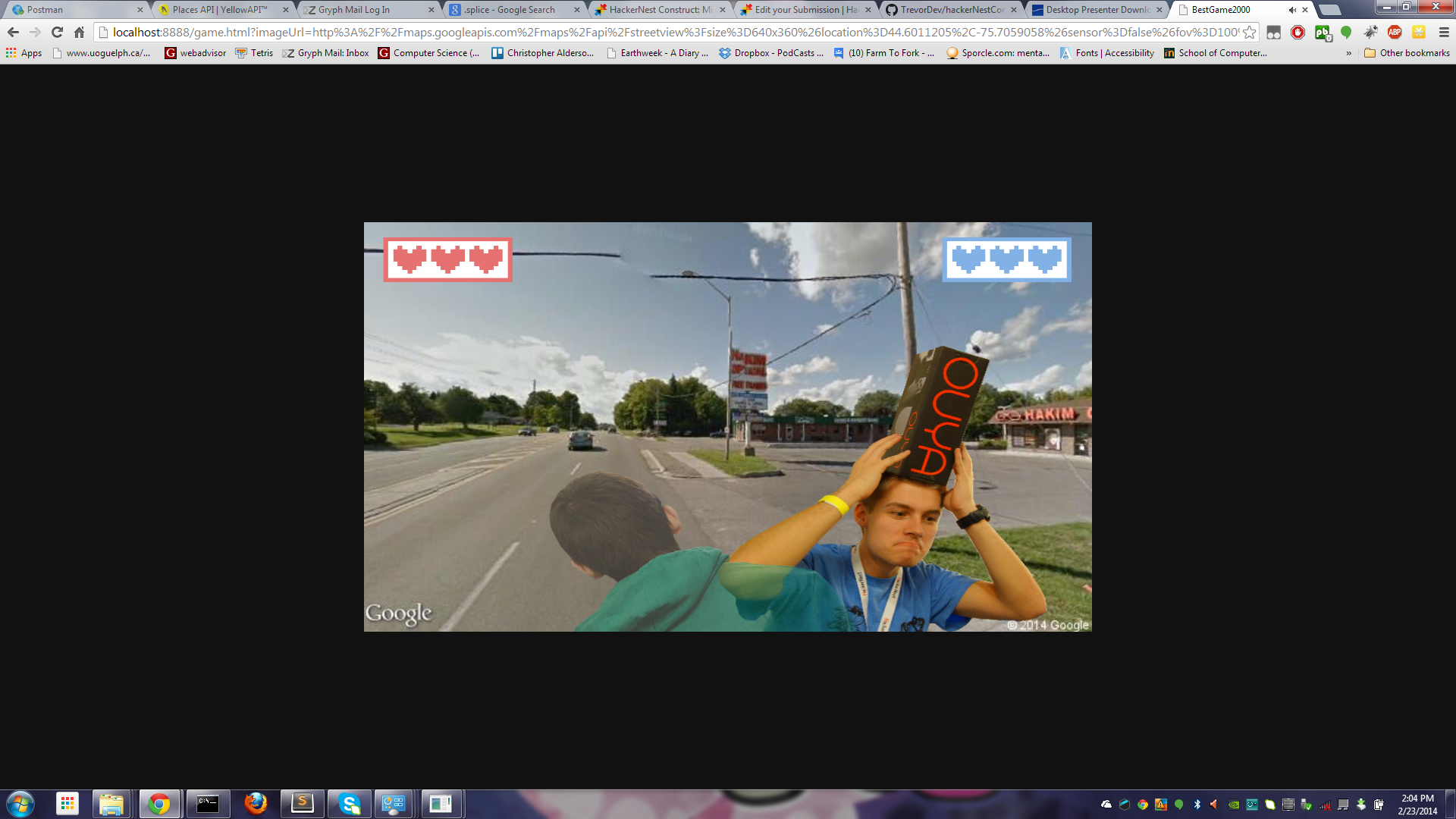Open Chrome hamburger menu
1456x819 pixels.
pos(1444,32)
